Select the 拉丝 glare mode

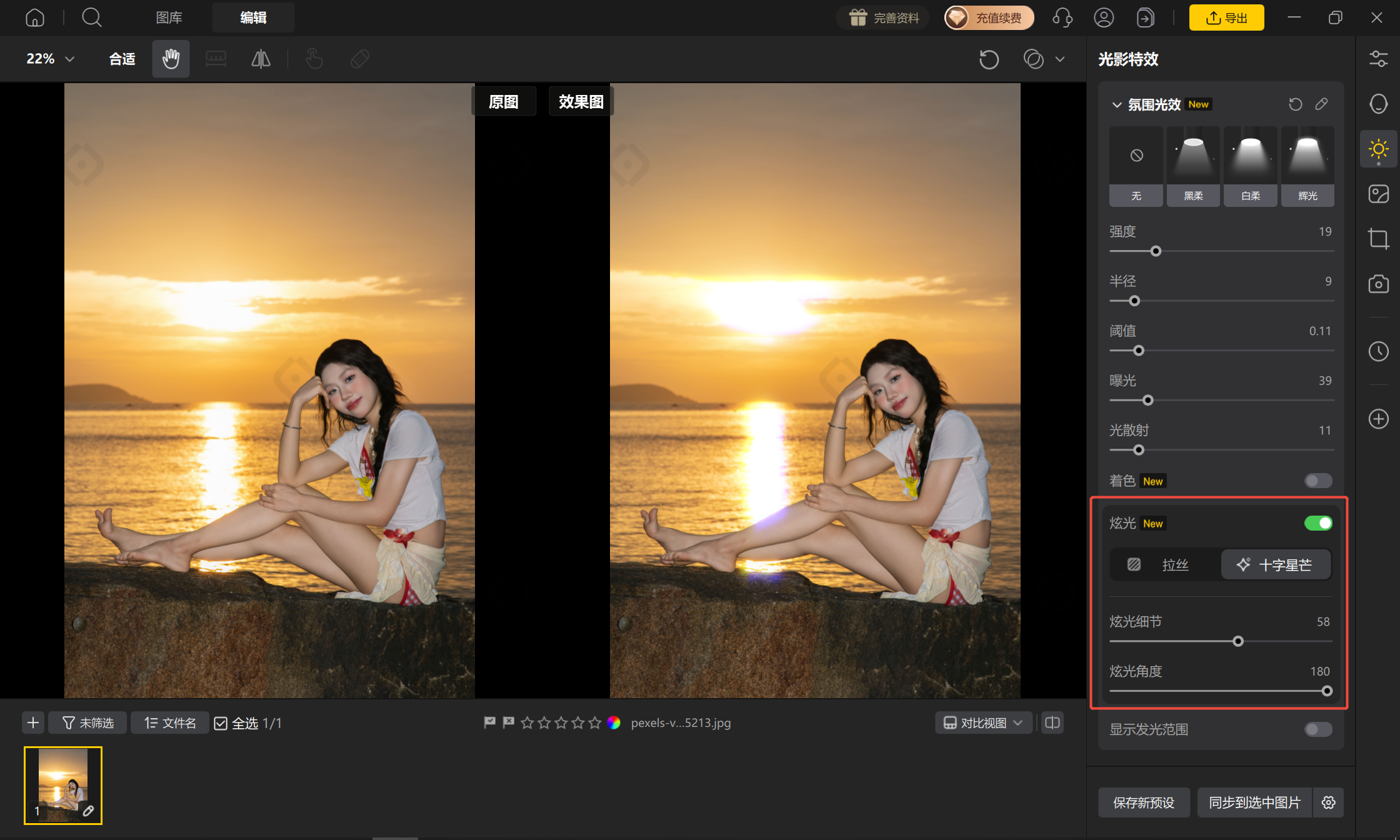pyautogui.click(x=1165, y=565)
